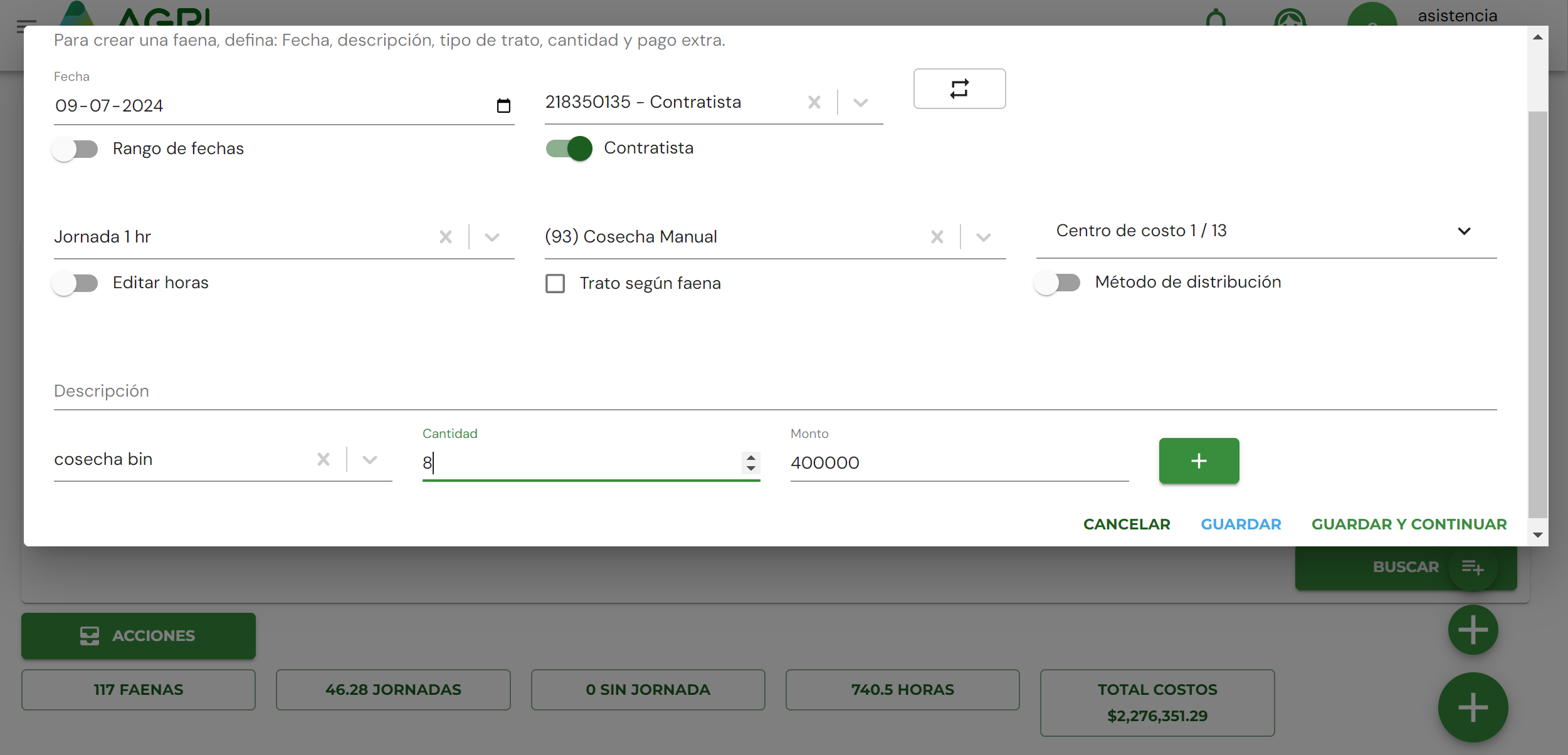Open the calendar picker in Fecha field
Viewport: 1568px width, 755px height.
coord(503,105)
